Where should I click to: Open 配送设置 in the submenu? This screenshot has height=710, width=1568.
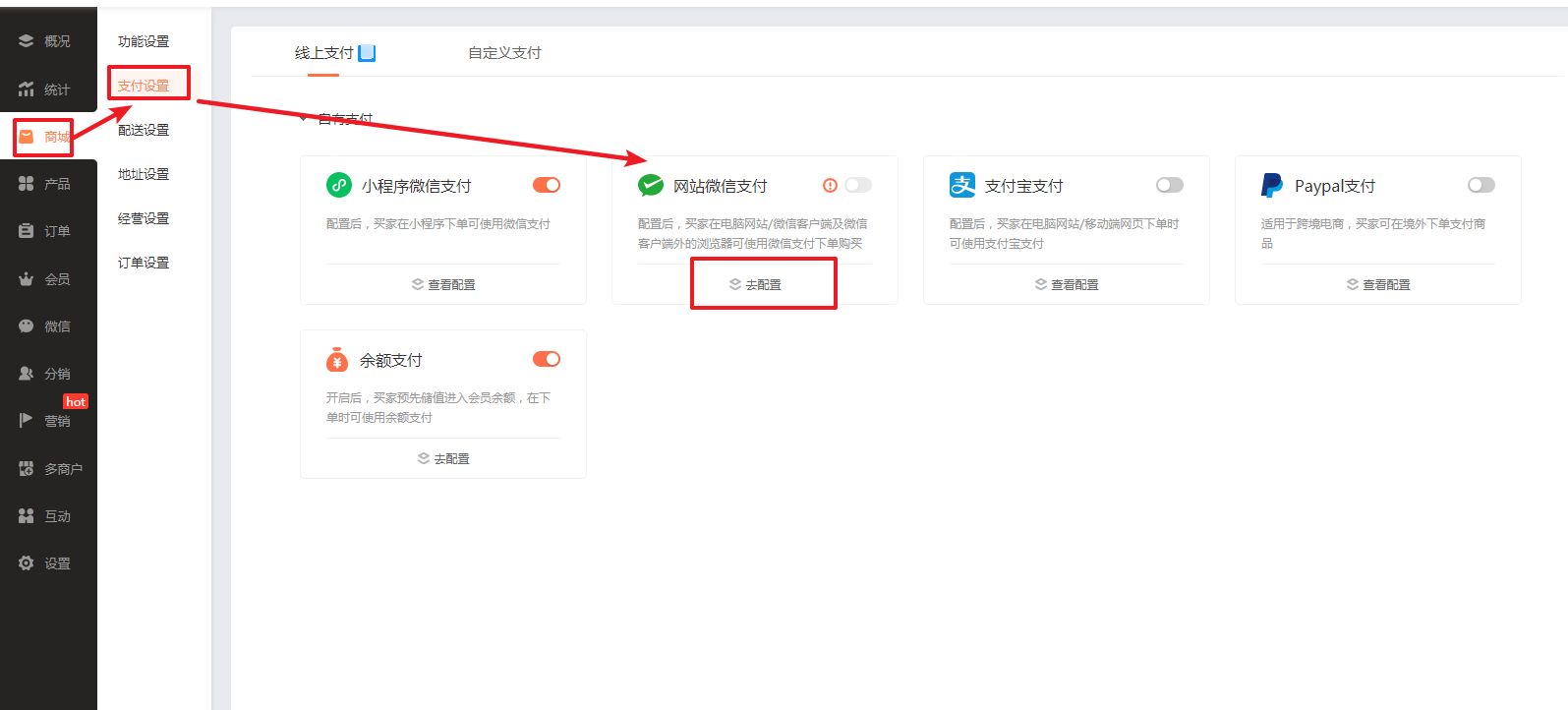pyautogui.click(x=144, y=130)
